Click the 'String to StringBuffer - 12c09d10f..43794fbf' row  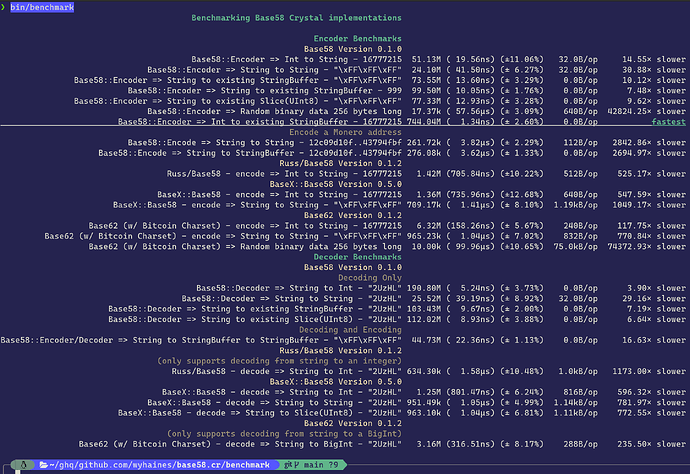[392, 153]
